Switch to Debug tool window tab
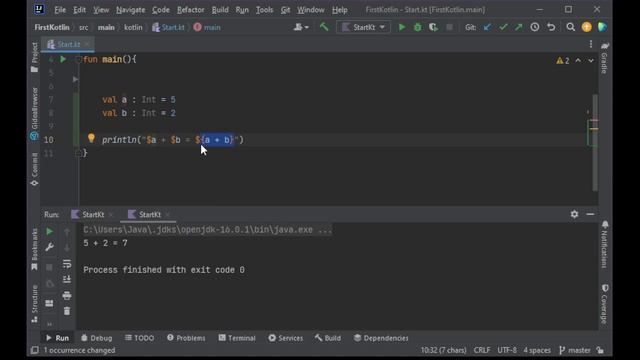Viewport: 640px width, 360px height. coord(97,338)
